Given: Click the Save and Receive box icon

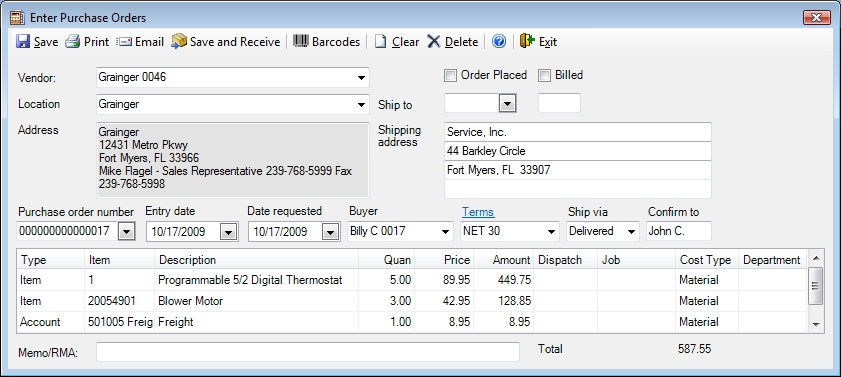Looking at the screenshot, I should 179,41.
